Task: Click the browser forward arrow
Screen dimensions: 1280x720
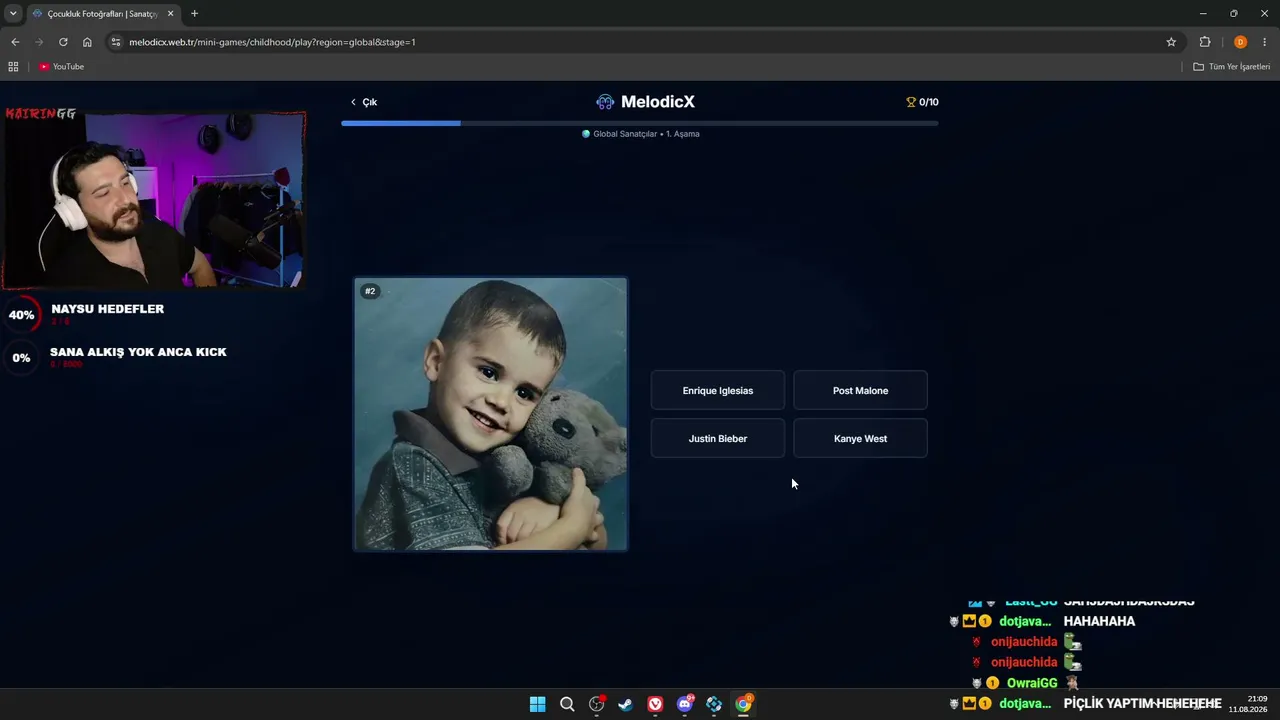Action: pos(39,42)
